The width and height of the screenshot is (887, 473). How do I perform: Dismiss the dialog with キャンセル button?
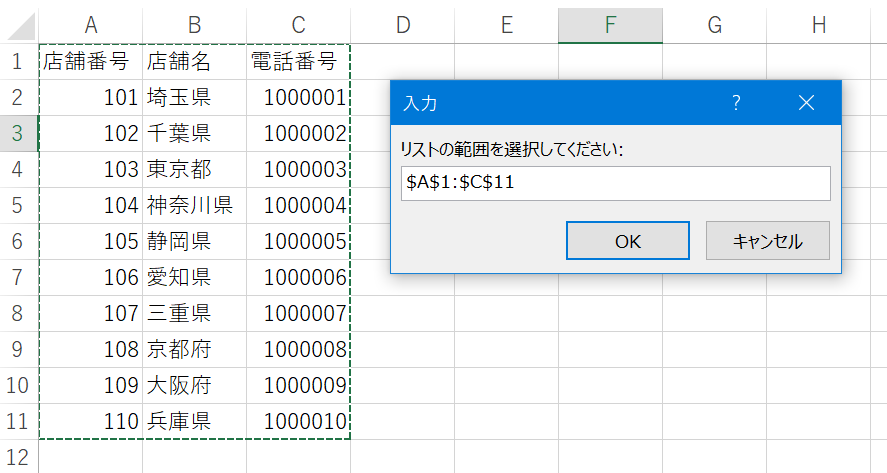(768, 240)
